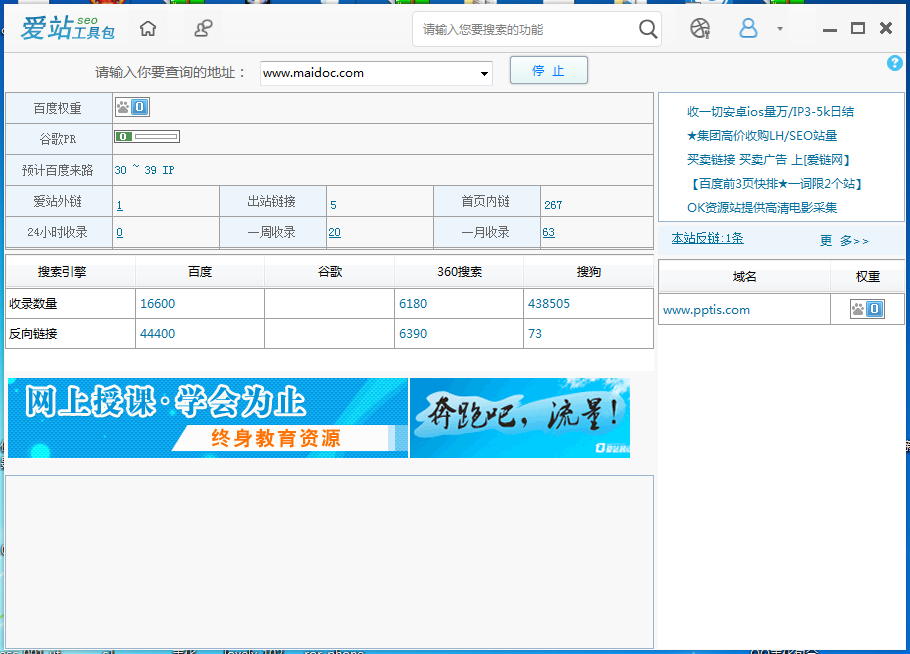Open the 一月收录 value 63 link
This screenshot has width=910, height=654.
(x=548, y=232)
